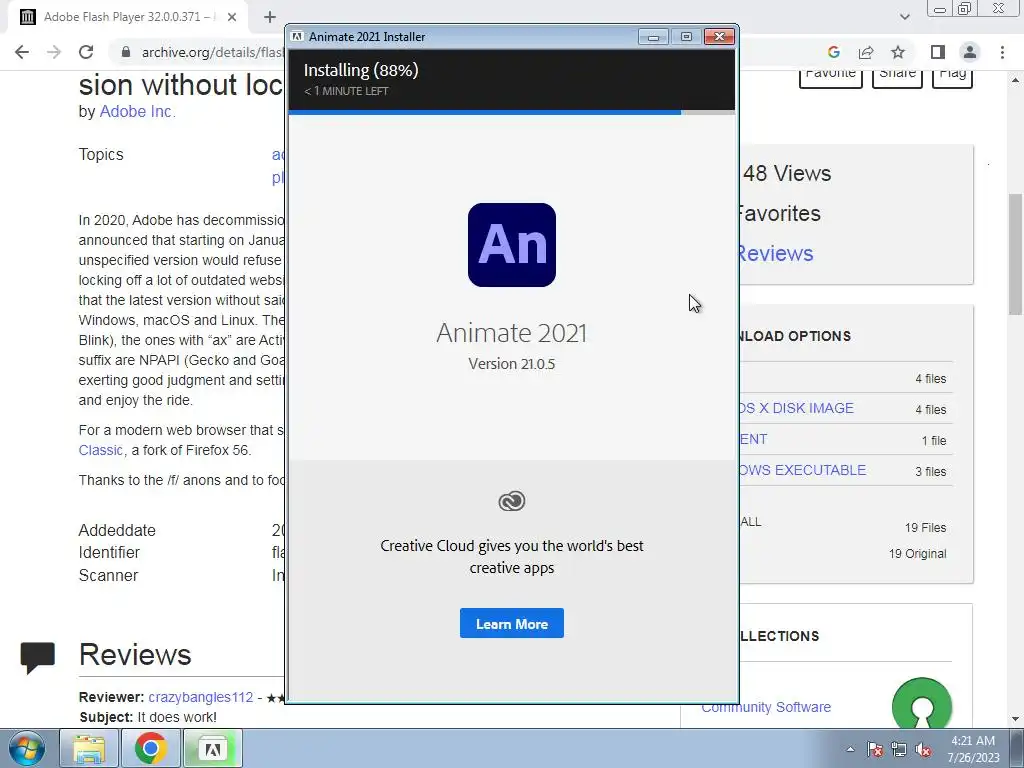This screenshot has height=768, width=1024.
Task: Open the Classic browser link
Action: (x=101, y=450)
